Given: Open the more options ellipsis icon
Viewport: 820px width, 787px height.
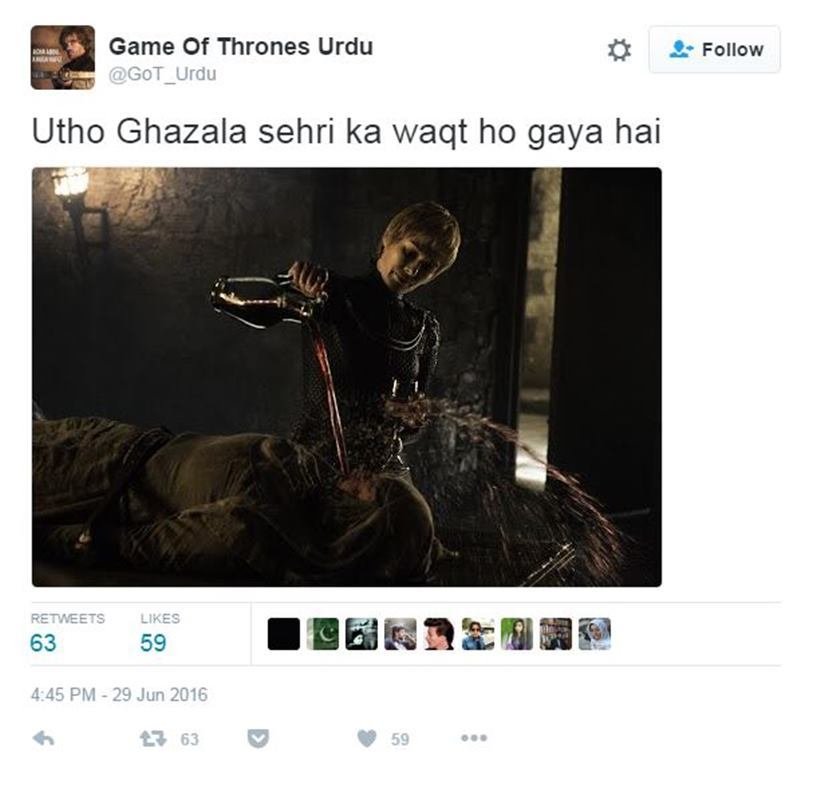Looking at the screenshot, I should (474, 738).
